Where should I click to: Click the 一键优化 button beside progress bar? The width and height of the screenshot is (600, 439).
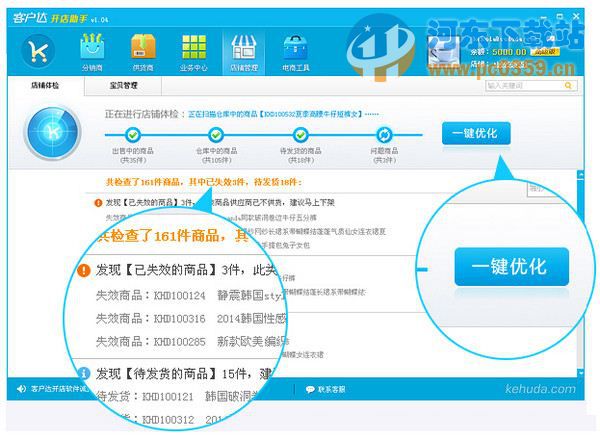(476, 133)
